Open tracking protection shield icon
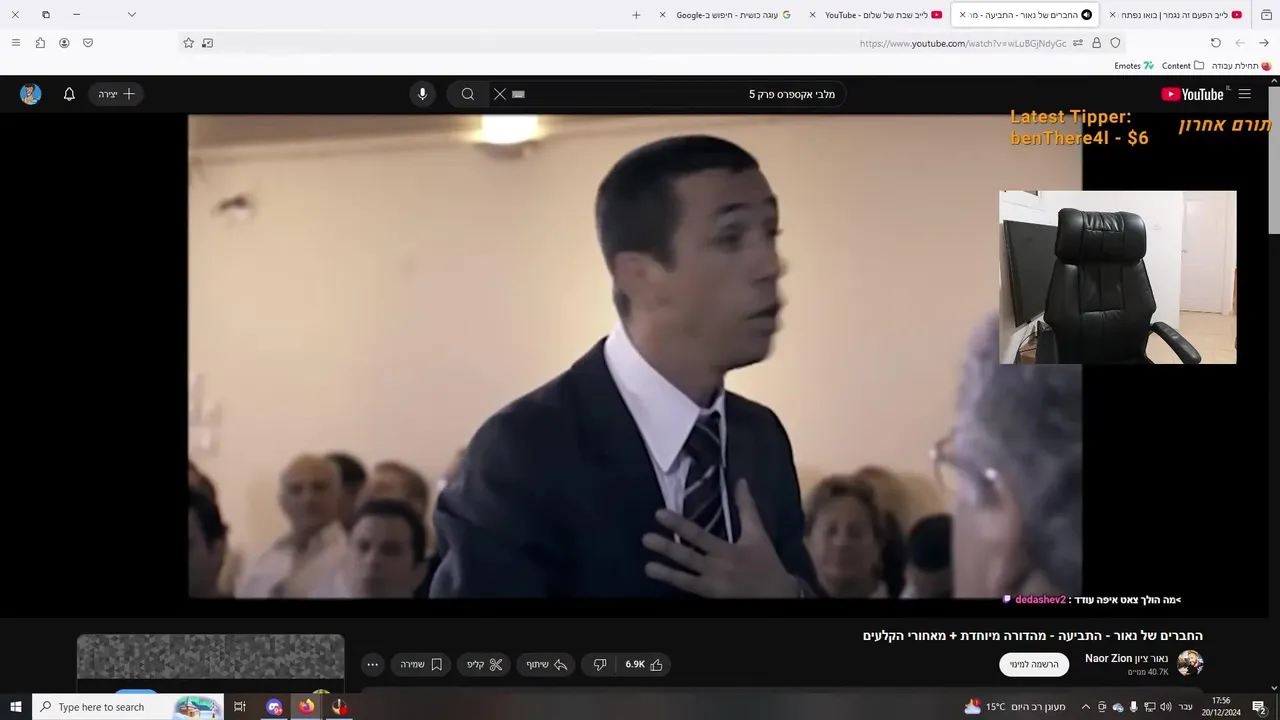 coord(1116,43)
